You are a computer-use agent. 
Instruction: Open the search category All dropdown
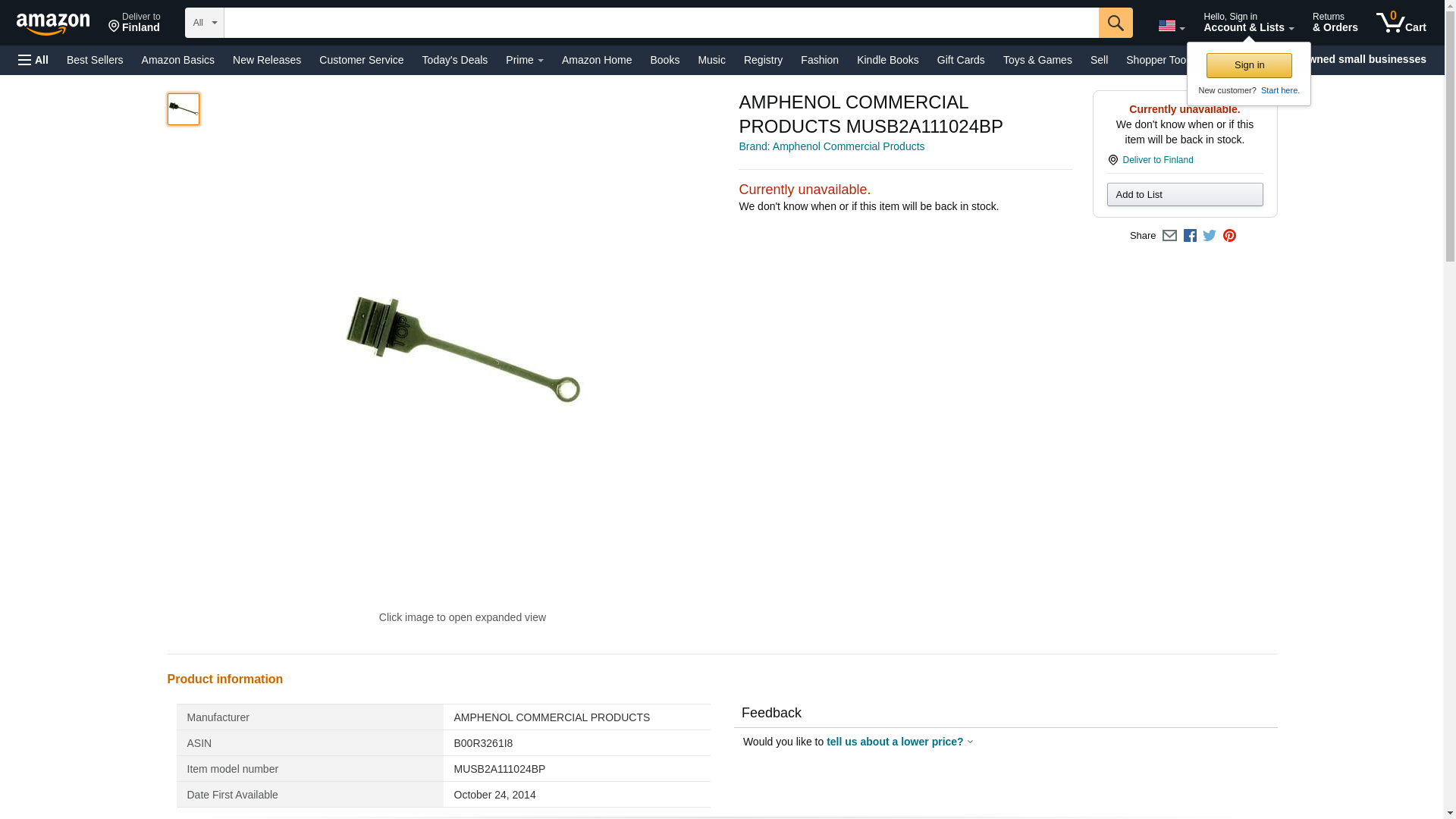click(x=205, y=23)
